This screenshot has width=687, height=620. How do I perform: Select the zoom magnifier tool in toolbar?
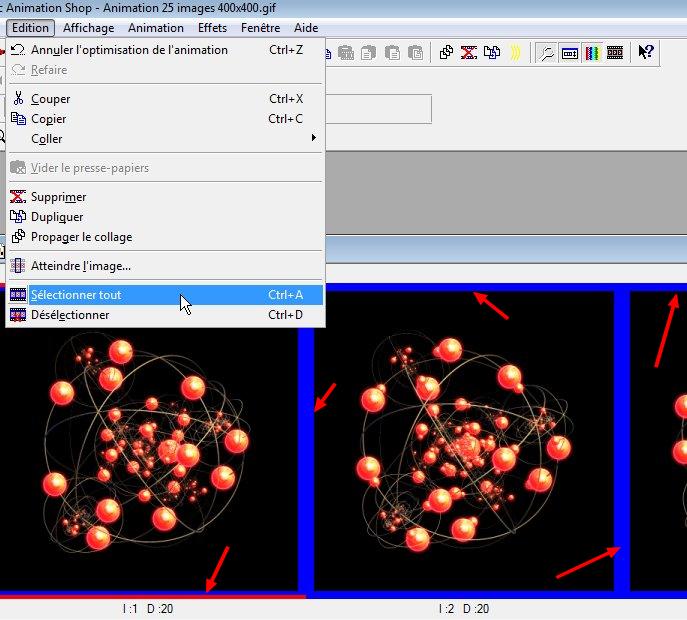[x=547, y=53]
